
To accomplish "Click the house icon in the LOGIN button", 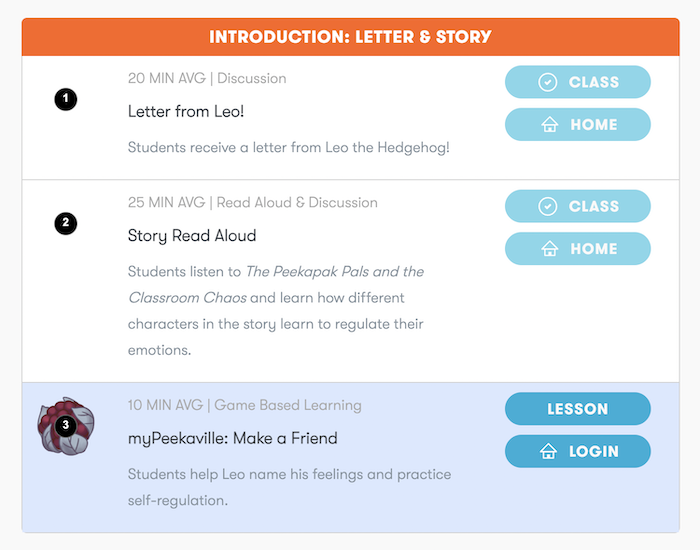I will point(548,451).
